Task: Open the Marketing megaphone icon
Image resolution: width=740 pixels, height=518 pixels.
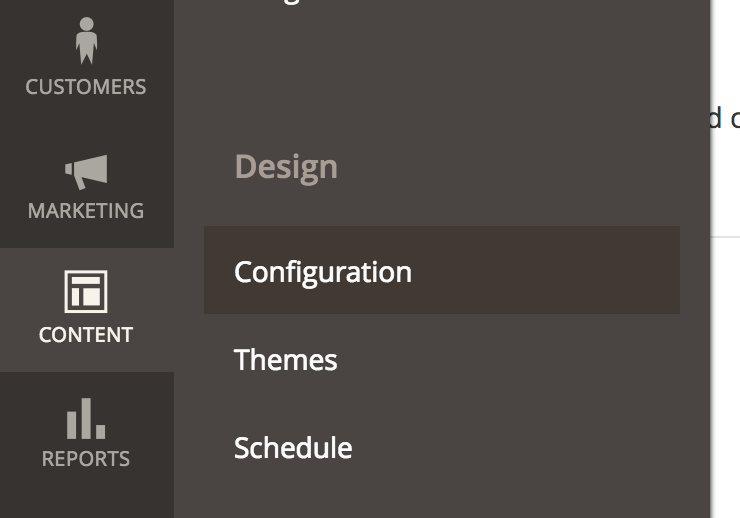Action: click(x=86, y=172)
